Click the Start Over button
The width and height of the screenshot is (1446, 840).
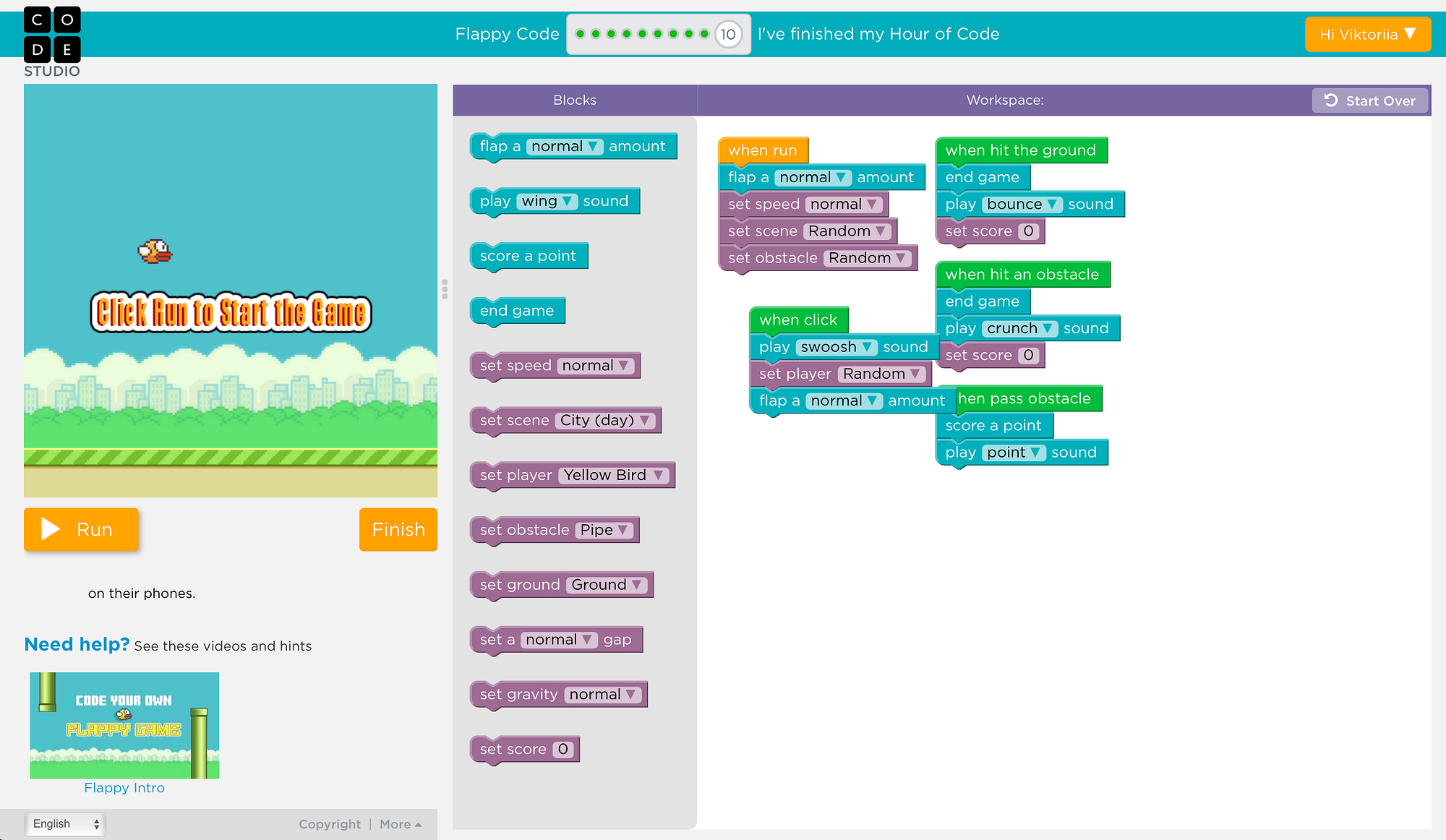(x=1369, y=100)
